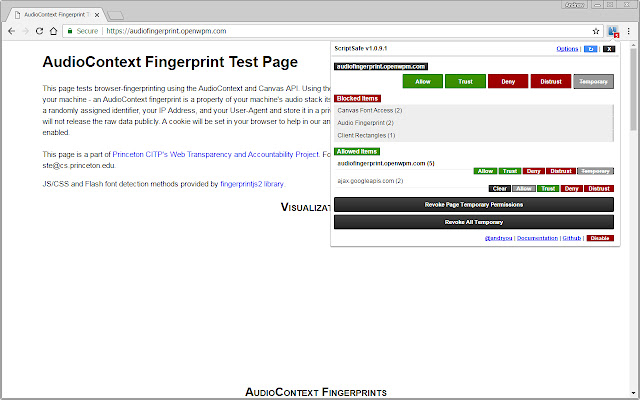640x400 pixels.
Task: Click the large Trust button for page domain
Action: (465, 81)
